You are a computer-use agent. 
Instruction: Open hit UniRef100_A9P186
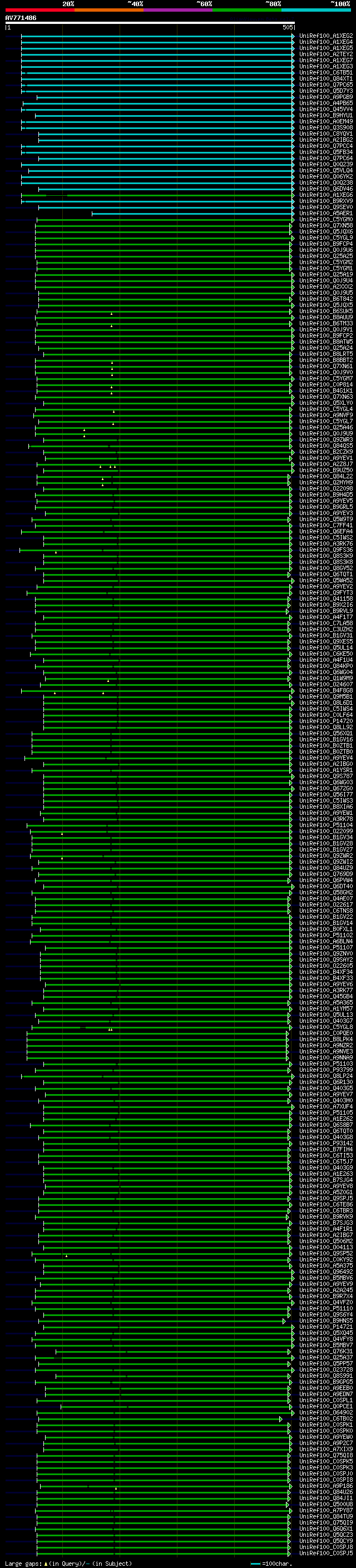coord(326,1486)
